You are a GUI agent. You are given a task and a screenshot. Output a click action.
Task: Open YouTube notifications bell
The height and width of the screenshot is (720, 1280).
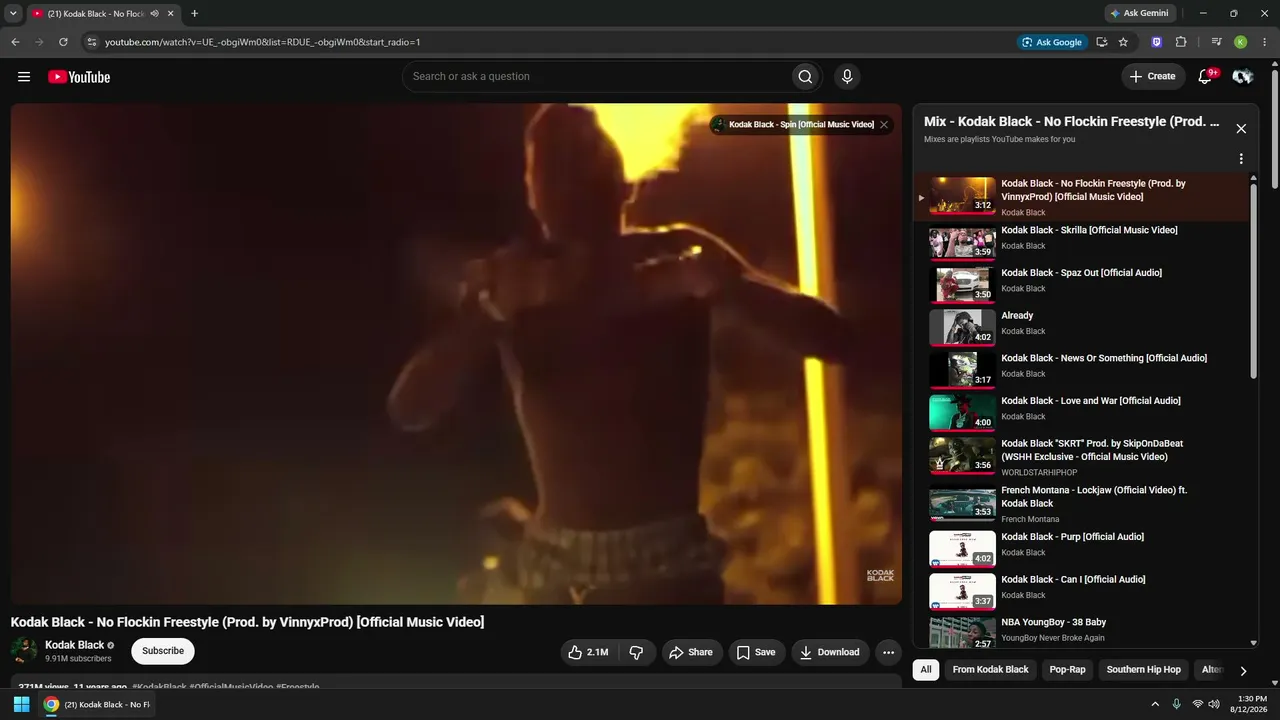(1206, 76)
